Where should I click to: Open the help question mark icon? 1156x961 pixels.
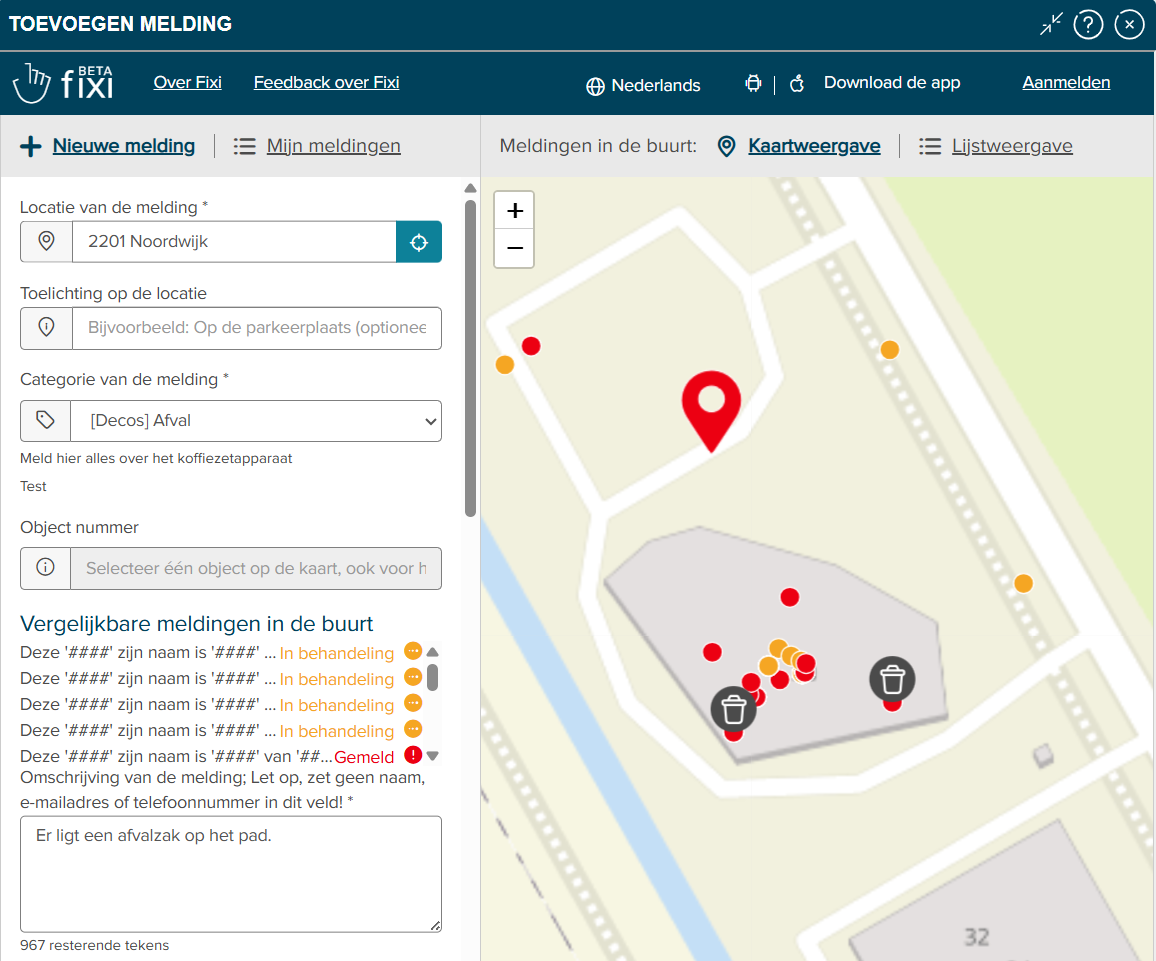(1087, 24)
